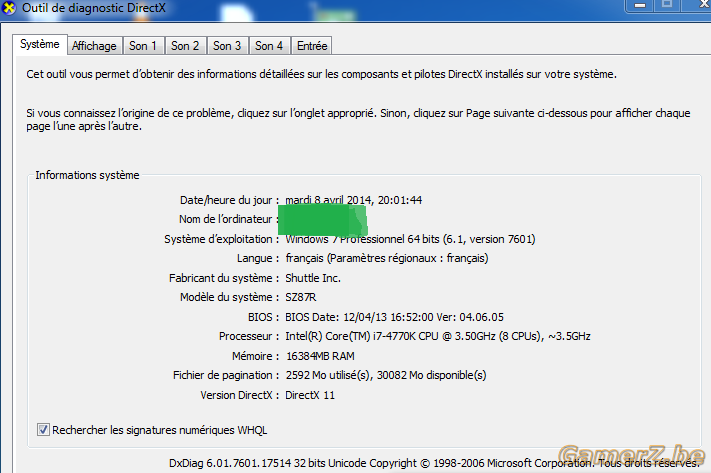Minimize the DirectX diagnostic window
711x473 pixels.
coord(640,5)
